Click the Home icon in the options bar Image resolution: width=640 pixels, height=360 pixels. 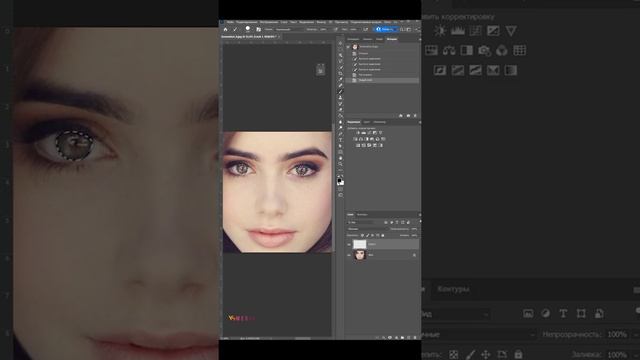point(225,29)
